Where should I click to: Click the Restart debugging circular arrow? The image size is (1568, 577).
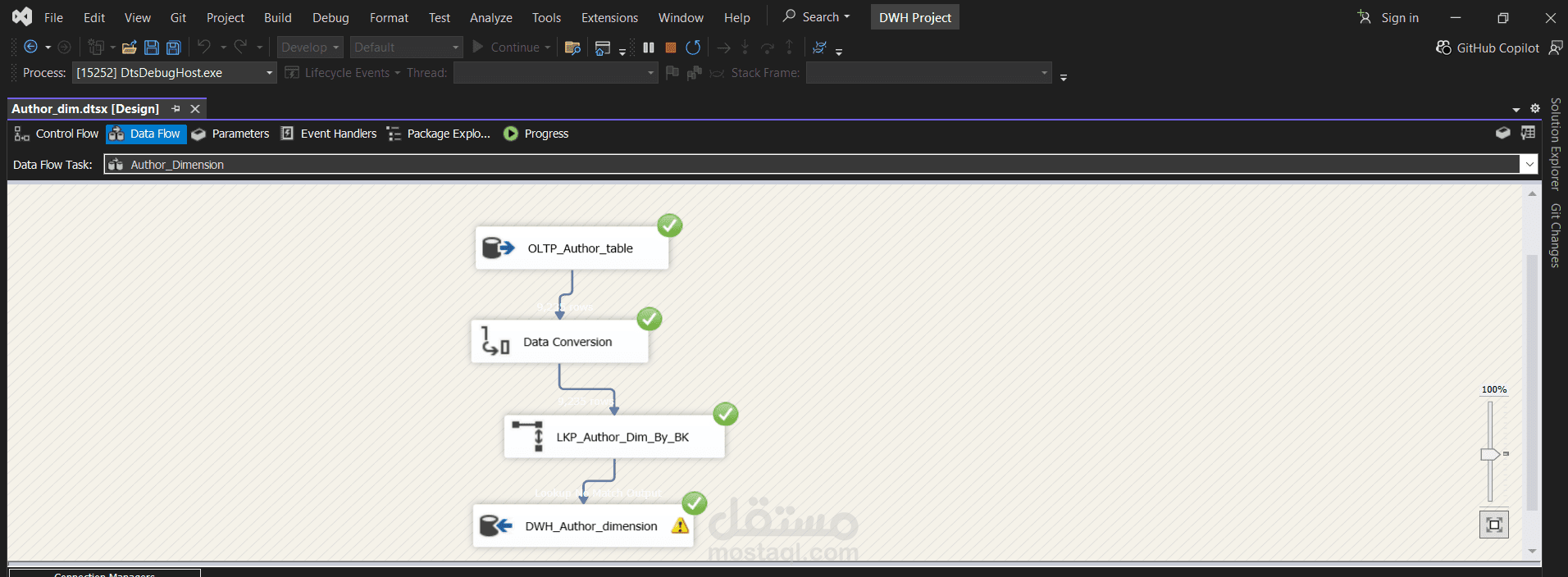coord(693,48)
